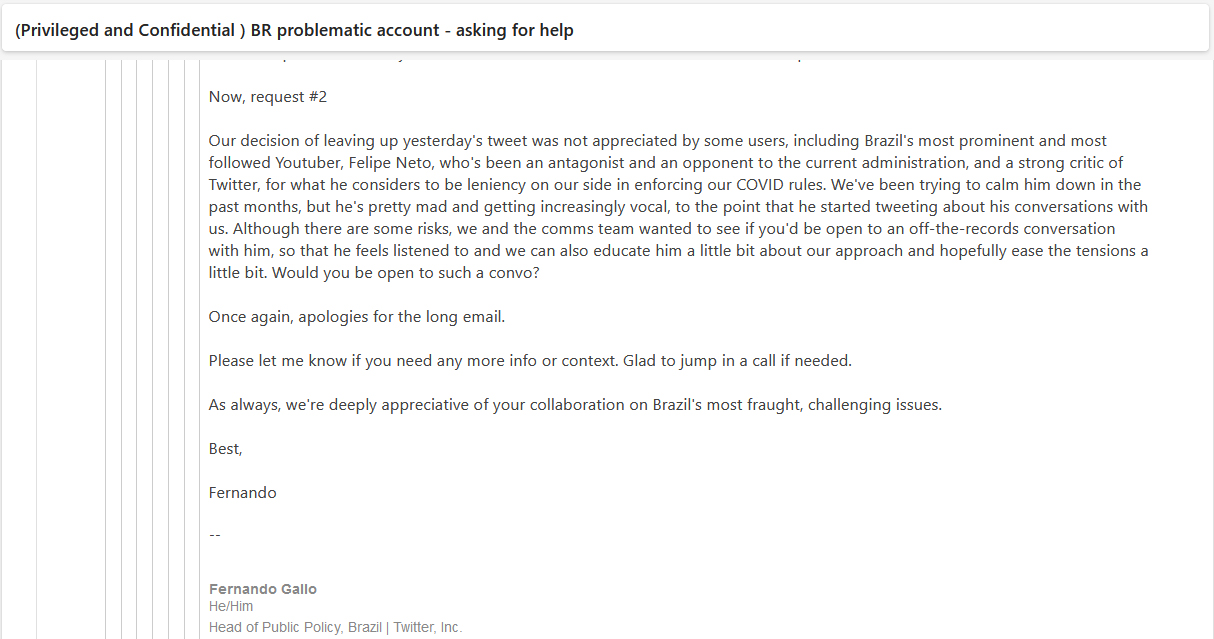
Task: Click the "--" signature separator
Action: [215, 534]
